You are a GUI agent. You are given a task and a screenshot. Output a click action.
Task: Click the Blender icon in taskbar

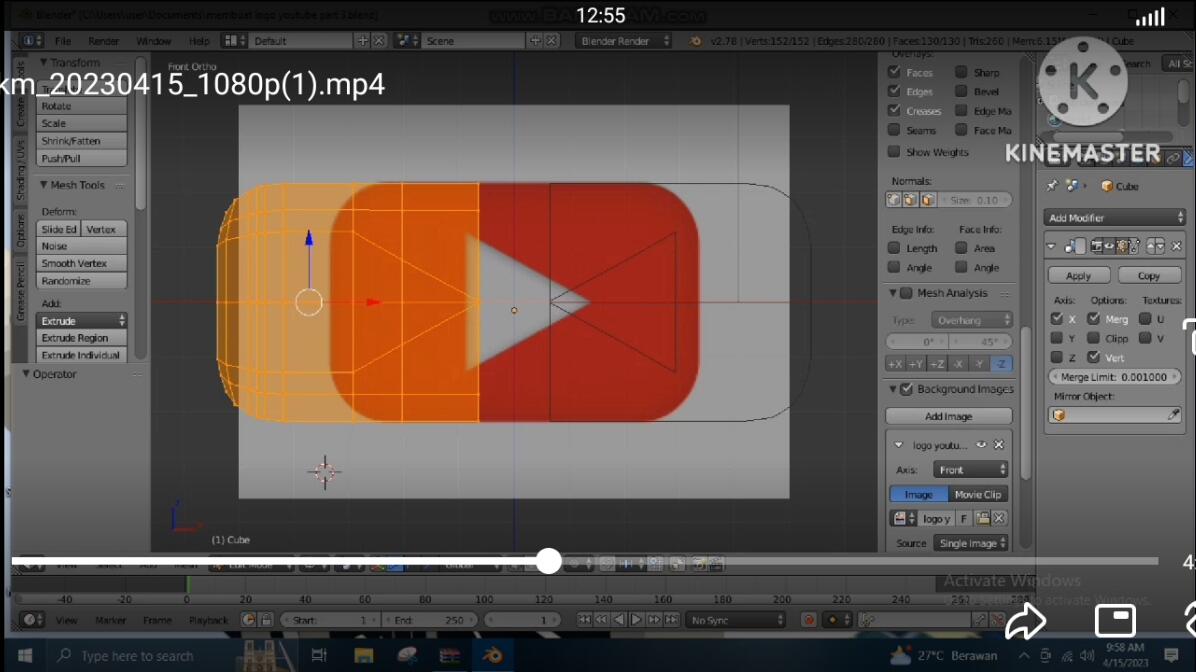coord(492,655)
